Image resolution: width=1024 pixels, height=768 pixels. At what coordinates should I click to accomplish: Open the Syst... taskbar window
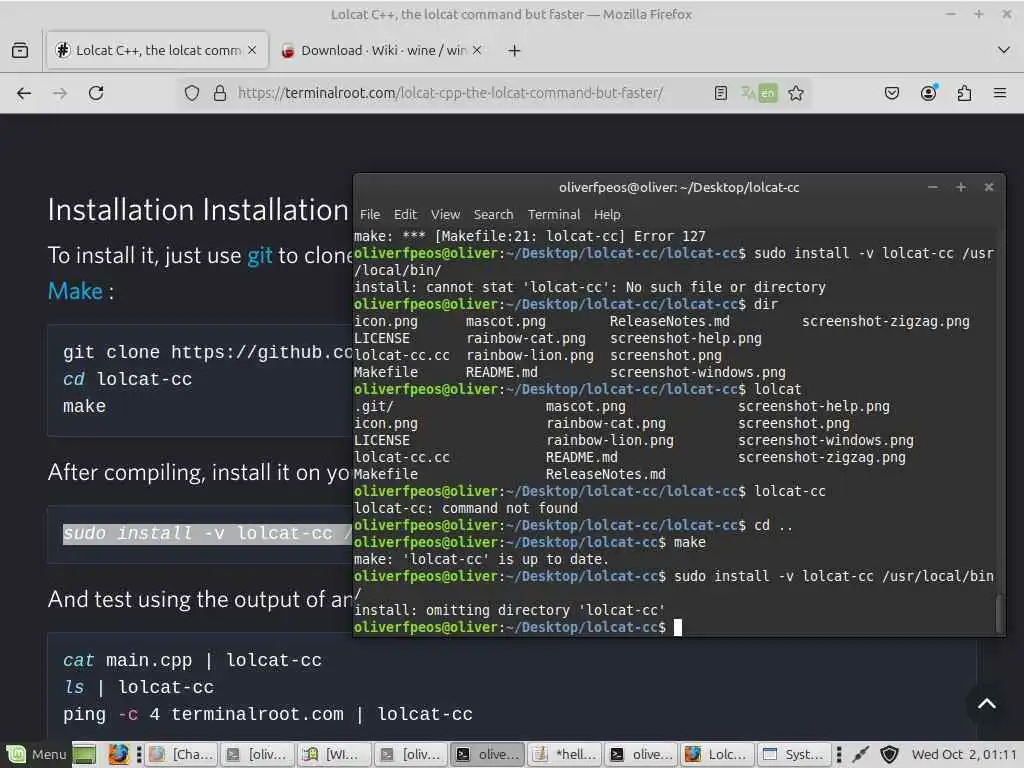tap(794, 754)
